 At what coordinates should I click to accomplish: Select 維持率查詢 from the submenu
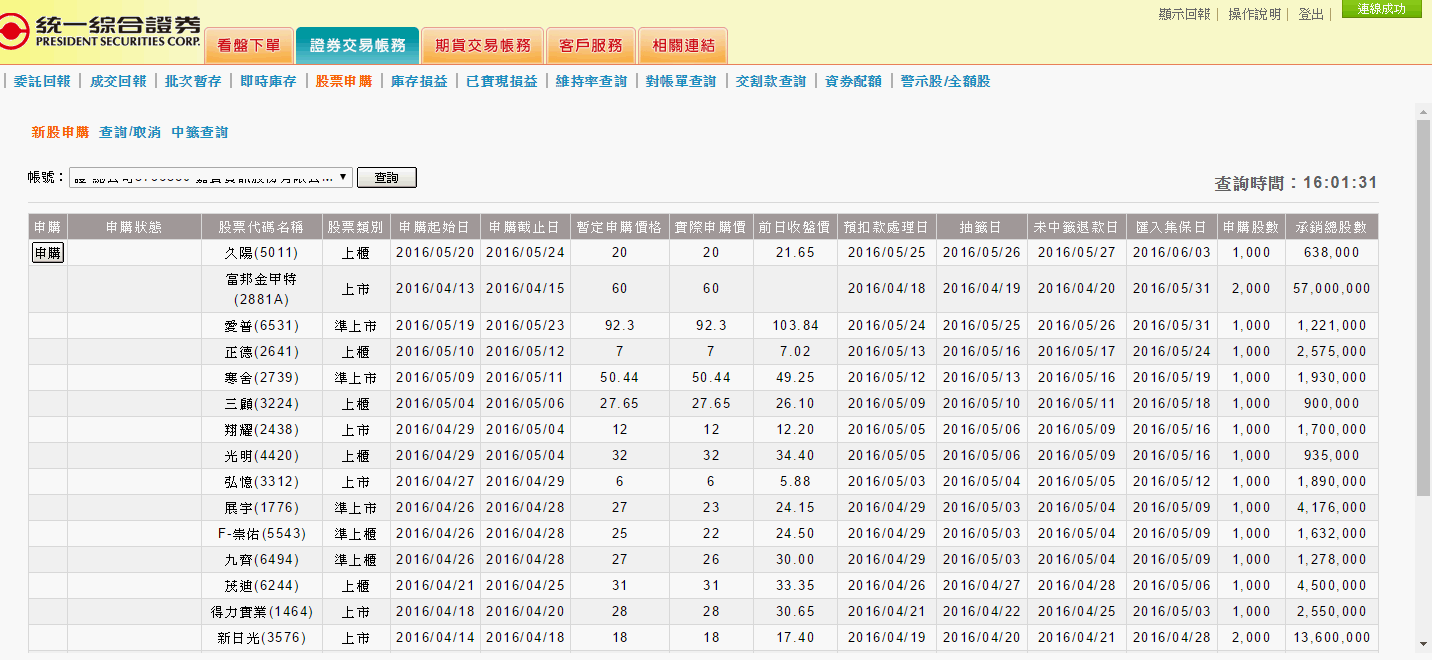[x=591, y=82]
